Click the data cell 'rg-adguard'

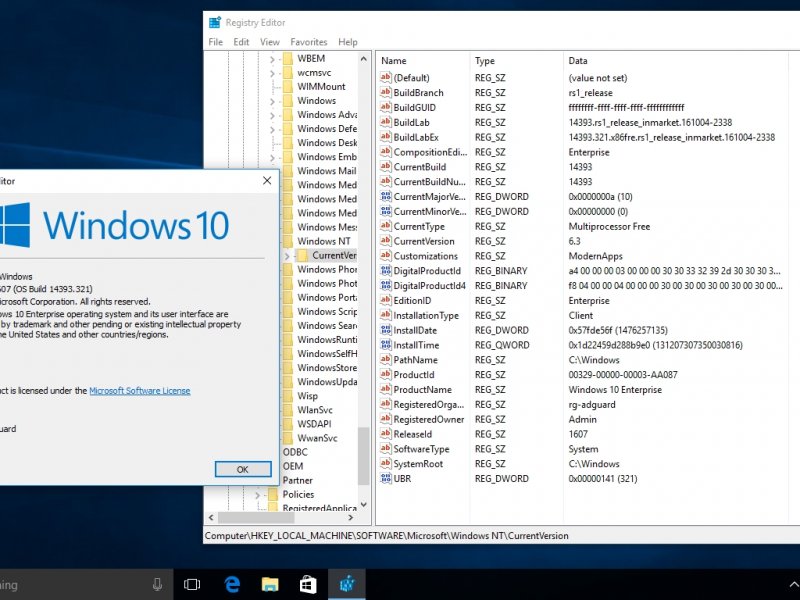click(592, 404)
